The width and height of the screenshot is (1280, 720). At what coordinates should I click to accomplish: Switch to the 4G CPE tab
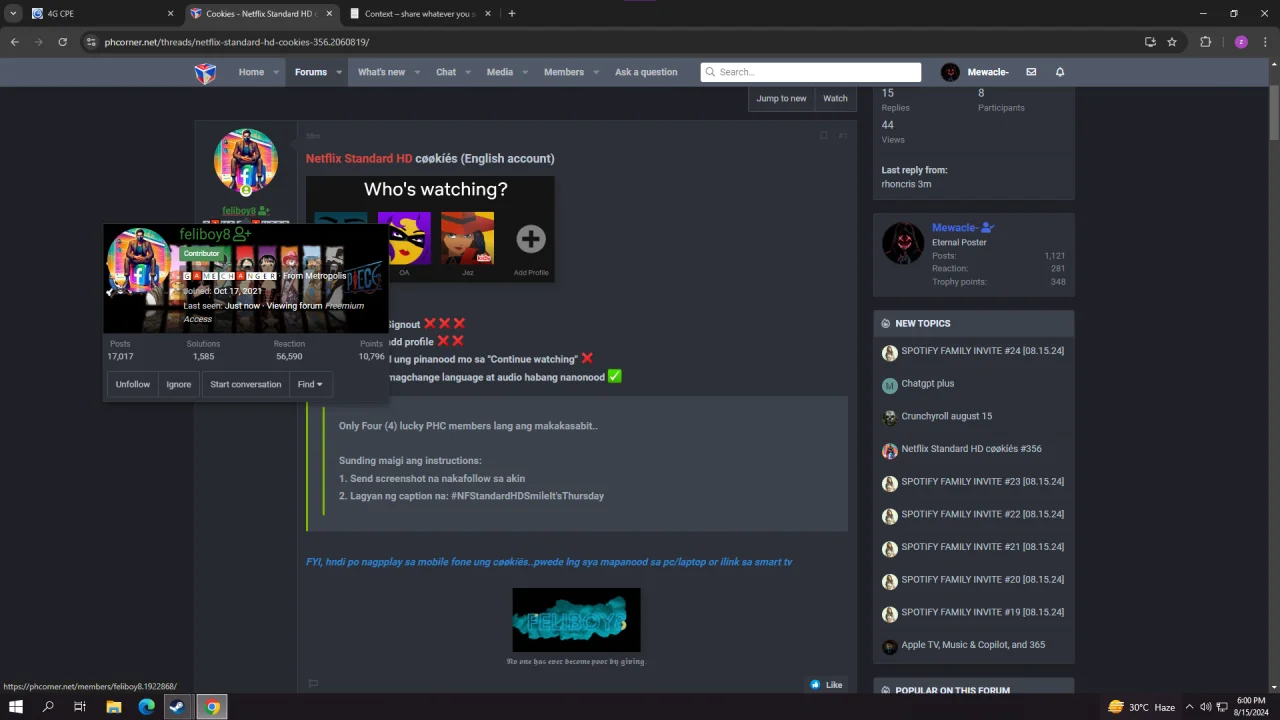(x=100, y=13)
